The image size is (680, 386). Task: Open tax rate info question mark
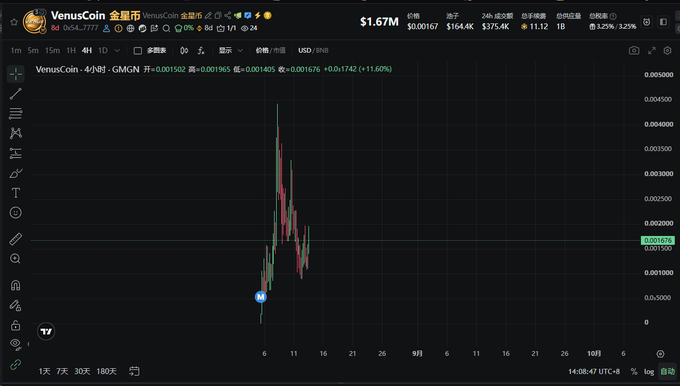click(613, 16)
